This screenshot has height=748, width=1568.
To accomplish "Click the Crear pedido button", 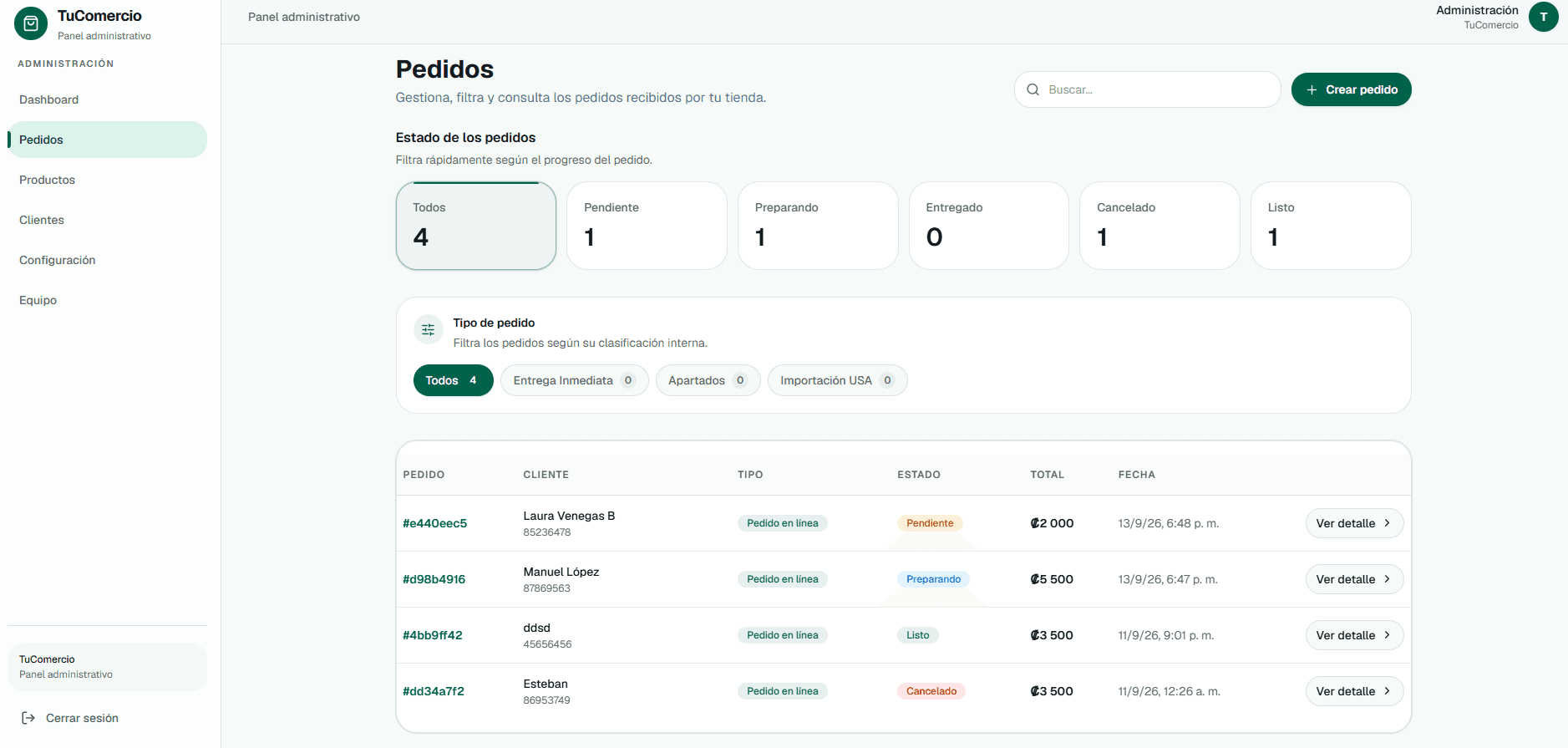I will coord(1351,89).
